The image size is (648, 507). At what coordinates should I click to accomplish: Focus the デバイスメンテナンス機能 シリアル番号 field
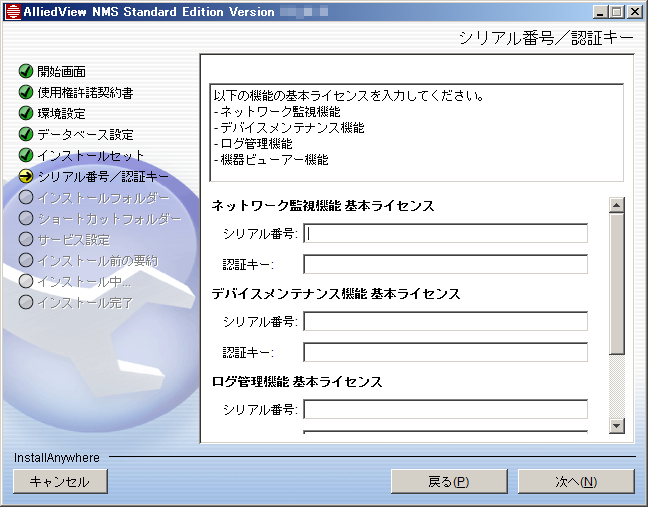446,321
